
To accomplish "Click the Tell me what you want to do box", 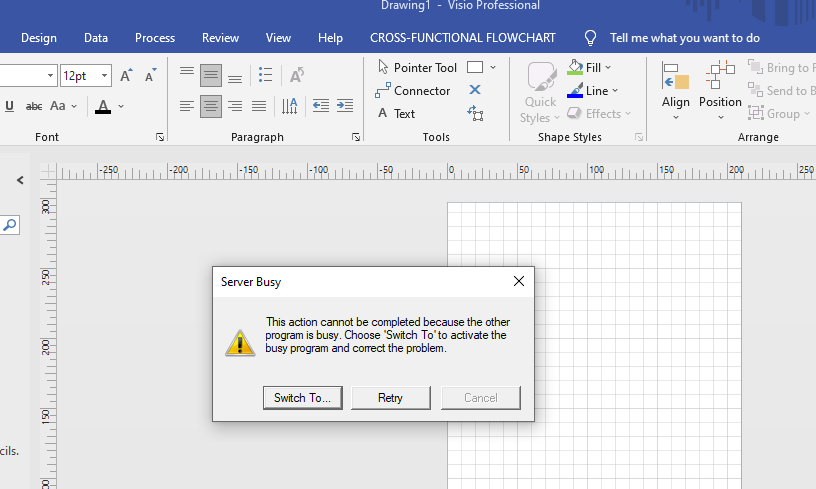I will coord(685,38).
